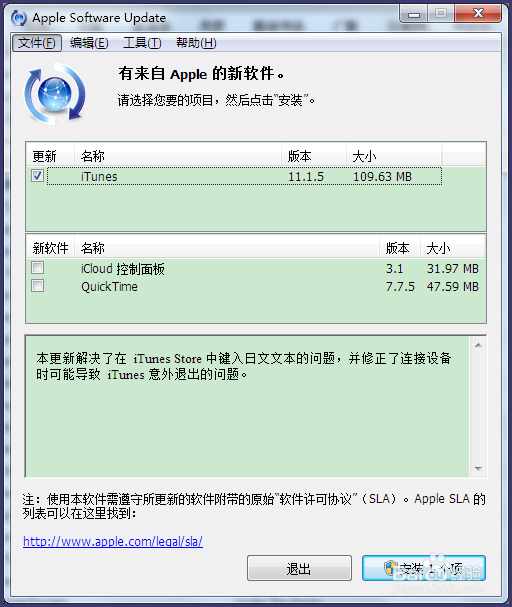Viewport: 512px width, 607px height.
Task: Click the scroll up arrow in description box
Action: click(x=478, y=345)
